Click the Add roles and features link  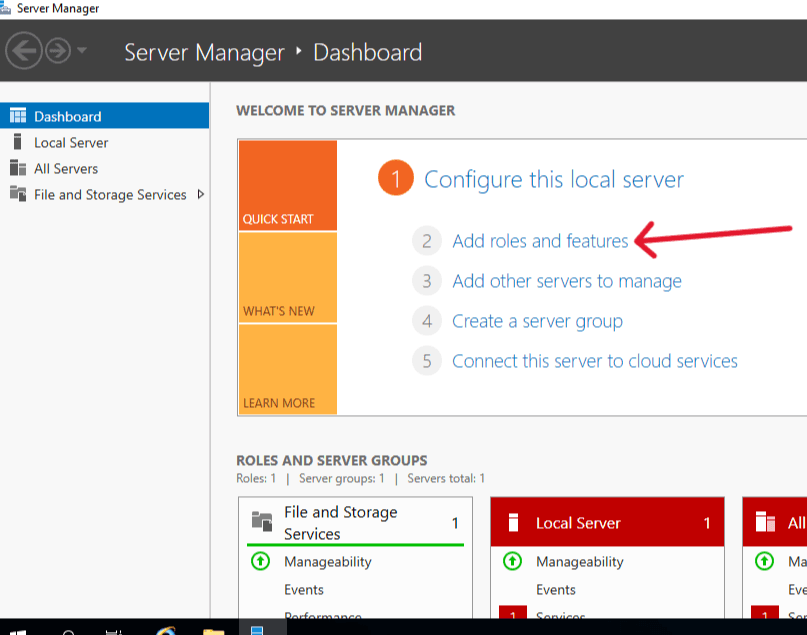tap(540, 241)
